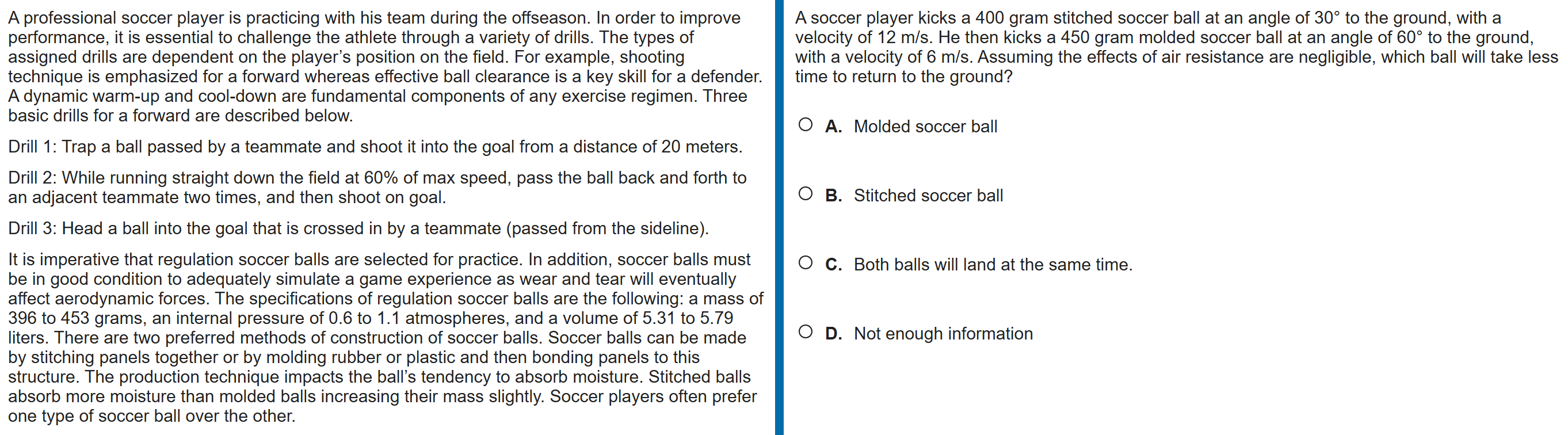Click the bold letter B option label

[833, 196]
